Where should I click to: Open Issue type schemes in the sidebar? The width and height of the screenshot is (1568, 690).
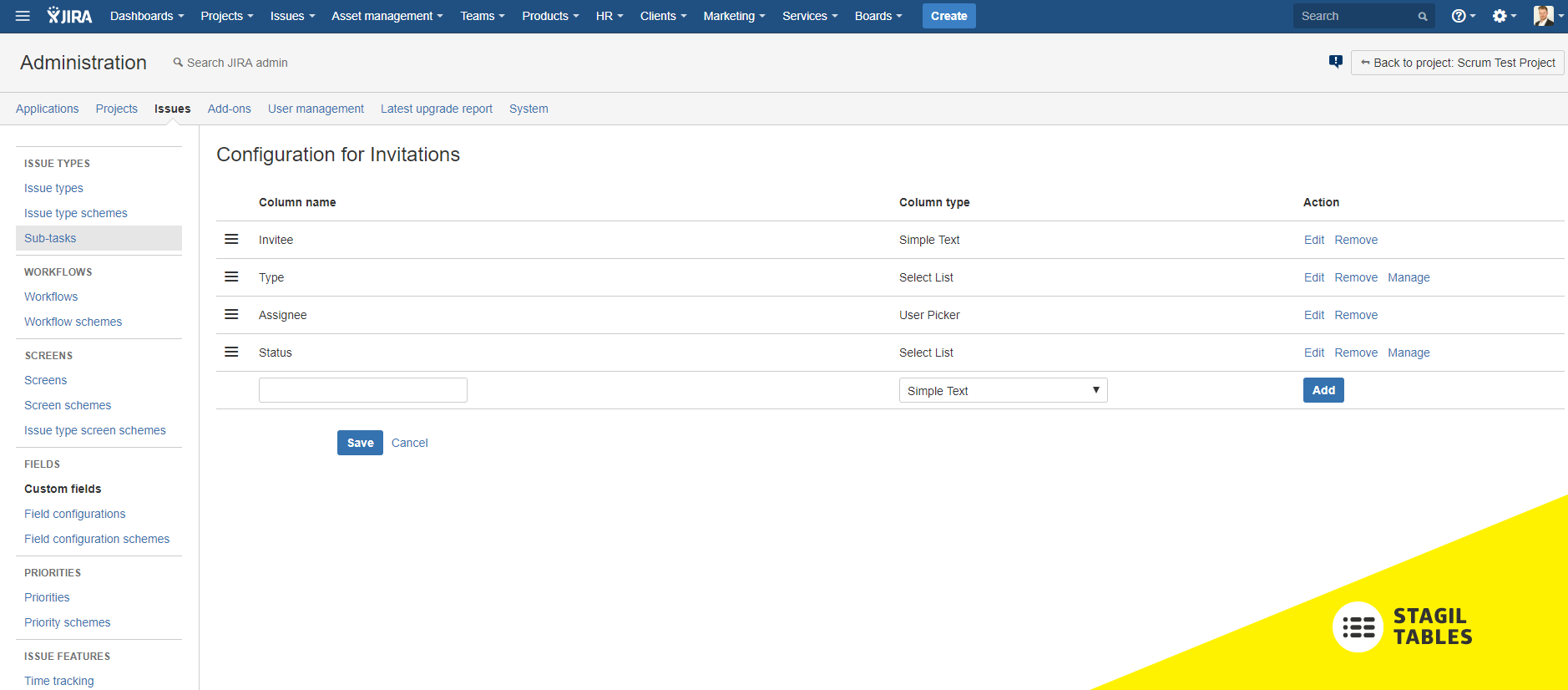tap(76, 213)
